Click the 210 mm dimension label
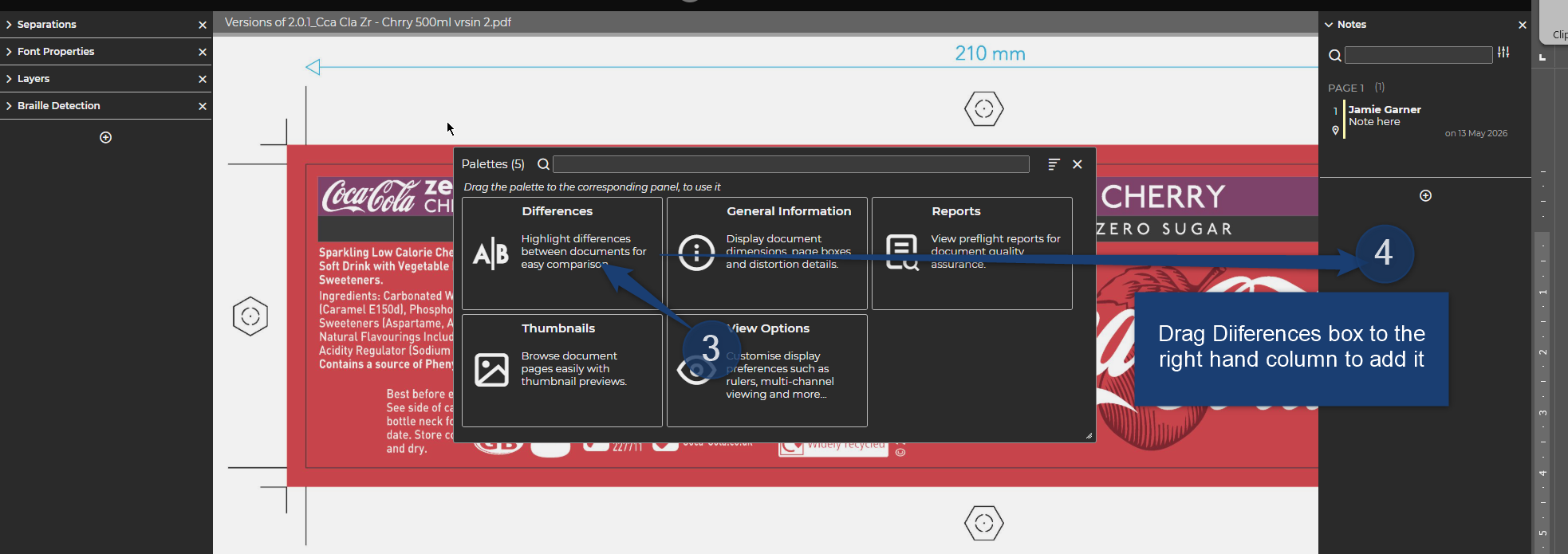 tap(991, 53)
